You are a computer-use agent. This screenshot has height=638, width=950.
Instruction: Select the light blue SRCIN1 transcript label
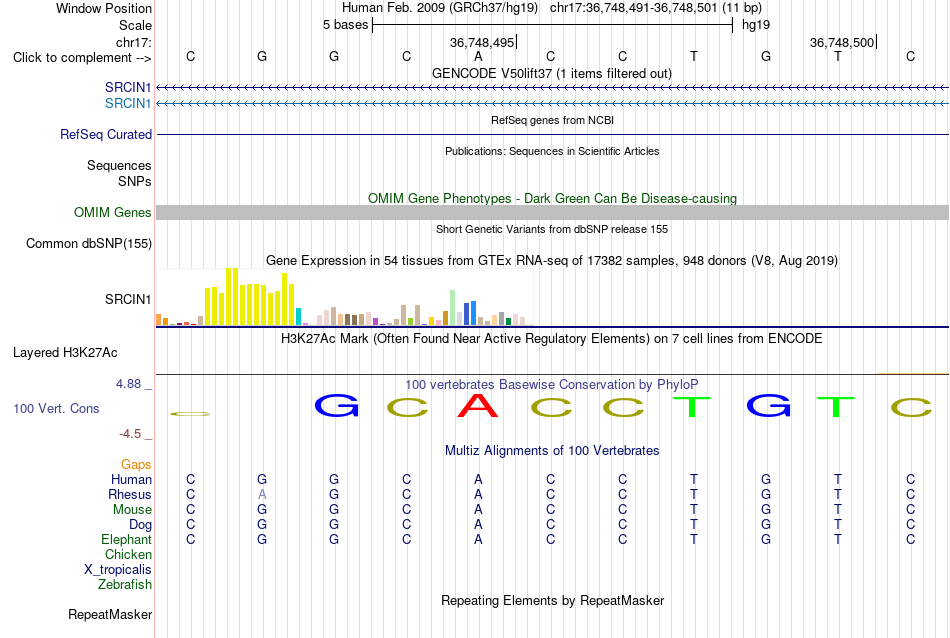click(128, 104)
